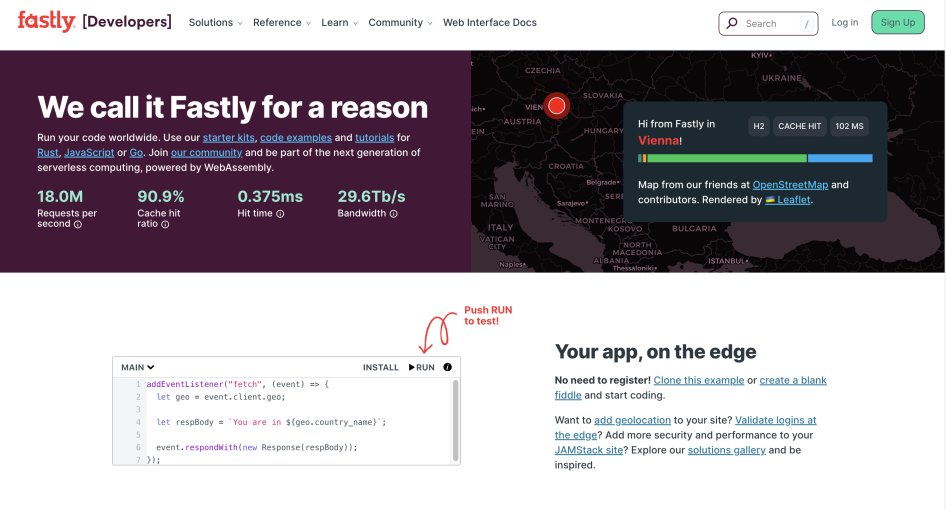This screenshot has height=510, width=946.
Task: Open info icon for Requests per second
Action: (78, 224)
